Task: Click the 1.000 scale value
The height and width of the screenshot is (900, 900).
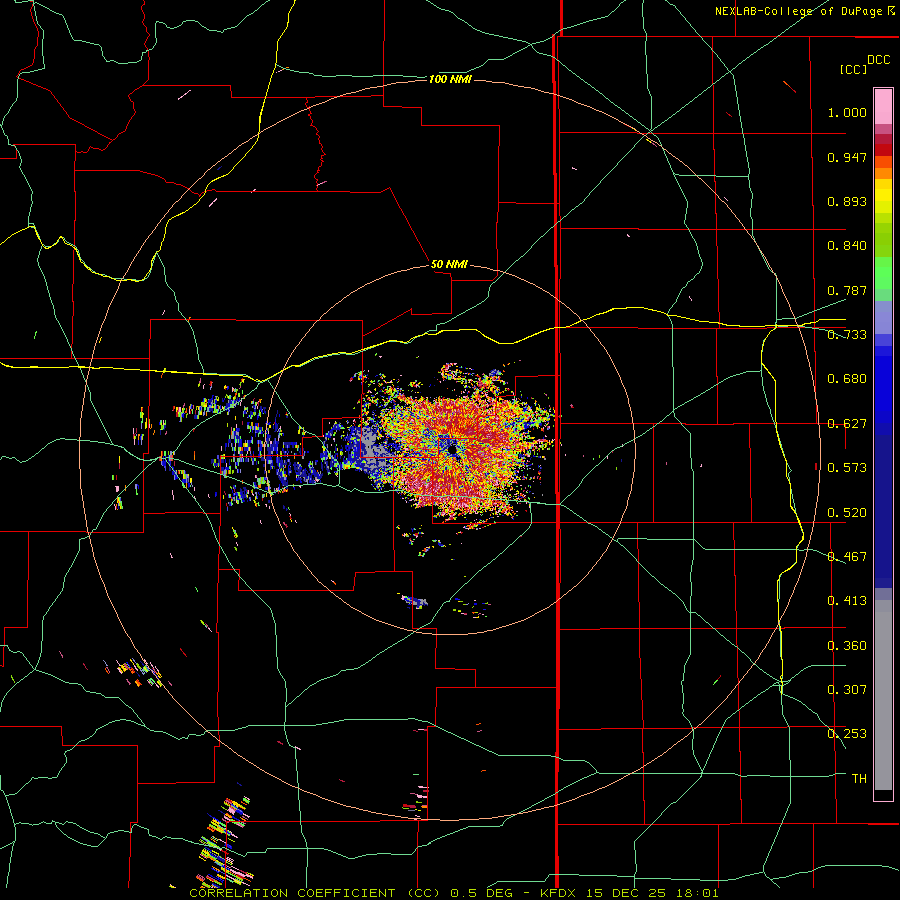Action: [847, 112]
